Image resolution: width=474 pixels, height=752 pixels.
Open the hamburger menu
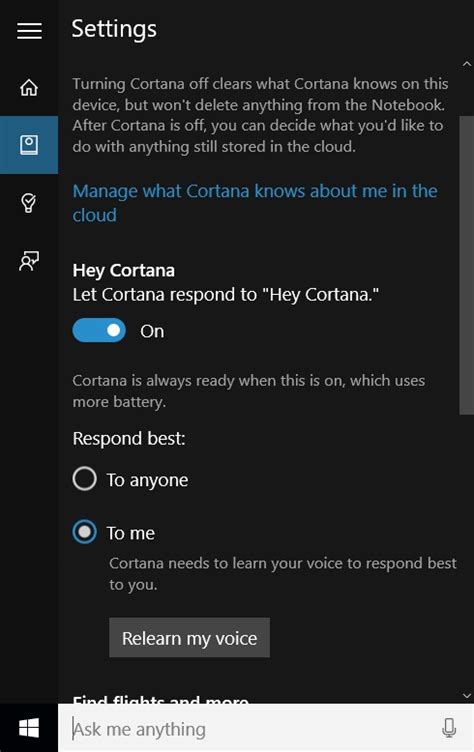pyautogui.click(x=29, y=31)
